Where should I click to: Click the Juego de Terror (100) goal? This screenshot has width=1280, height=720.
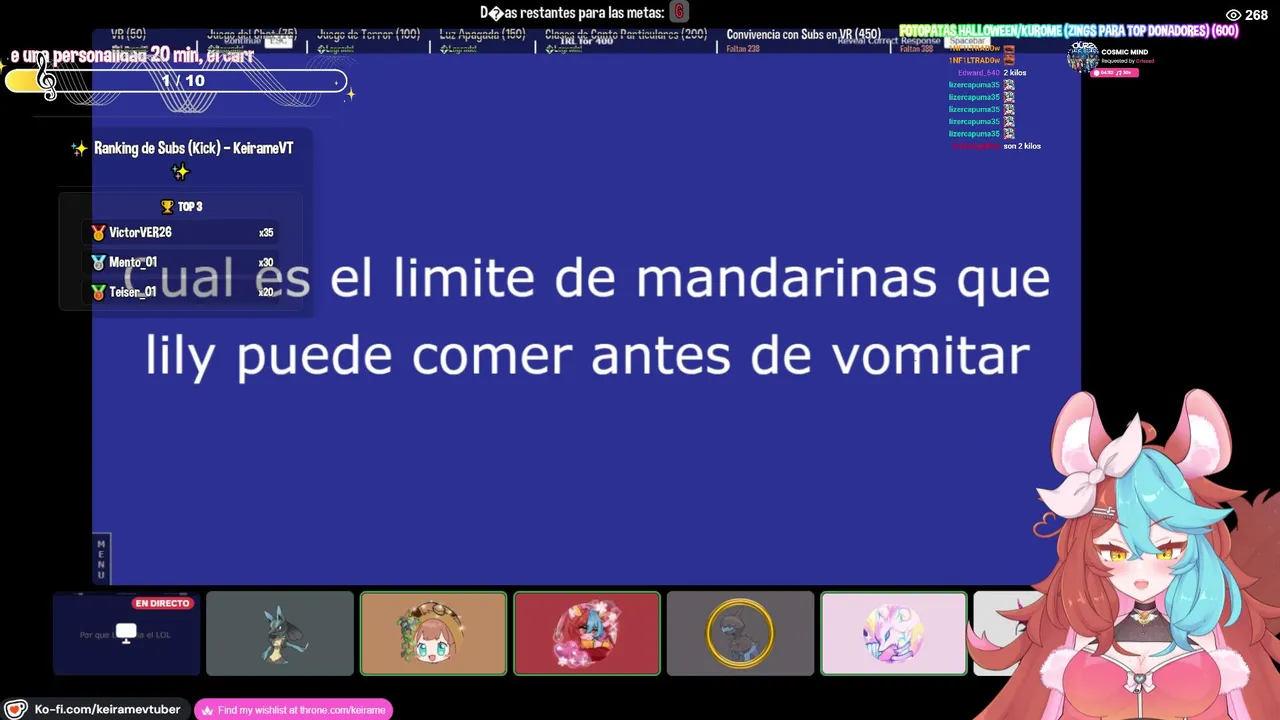point(368,34)
